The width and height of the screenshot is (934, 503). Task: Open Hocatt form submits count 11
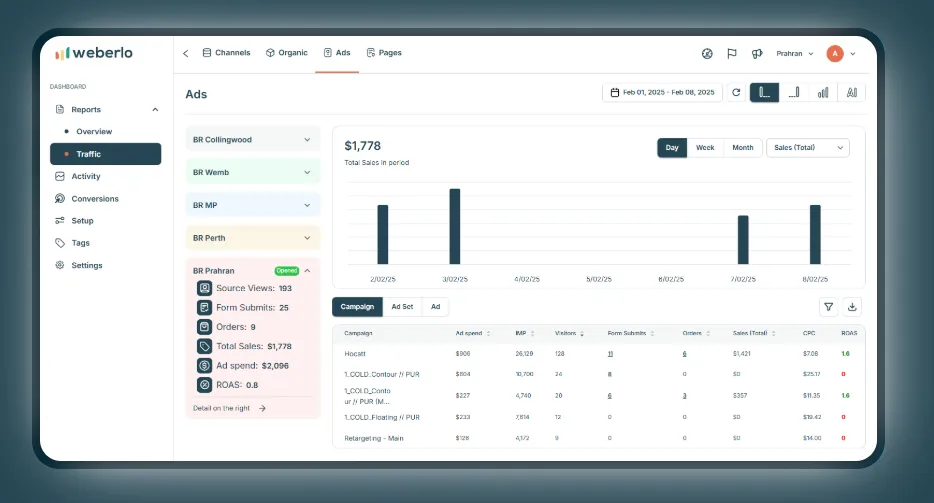click(x=610, y=354)
